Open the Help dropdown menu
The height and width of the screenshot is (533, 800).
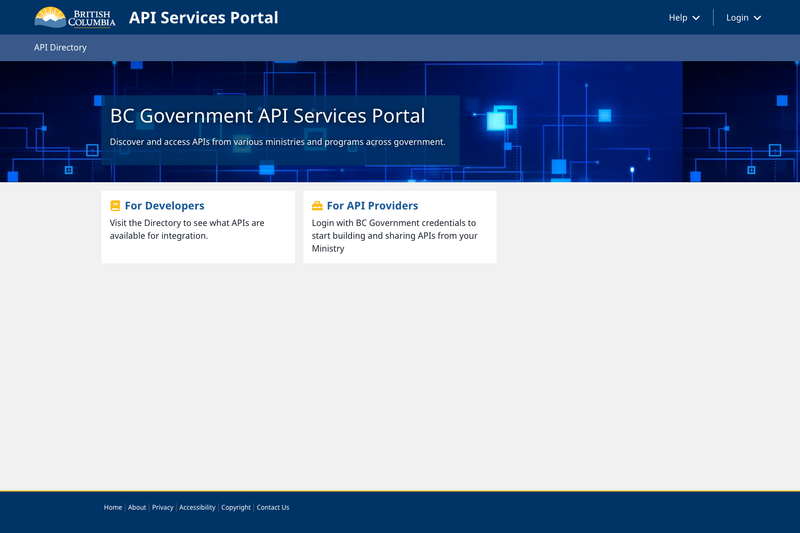click(684, 18)
